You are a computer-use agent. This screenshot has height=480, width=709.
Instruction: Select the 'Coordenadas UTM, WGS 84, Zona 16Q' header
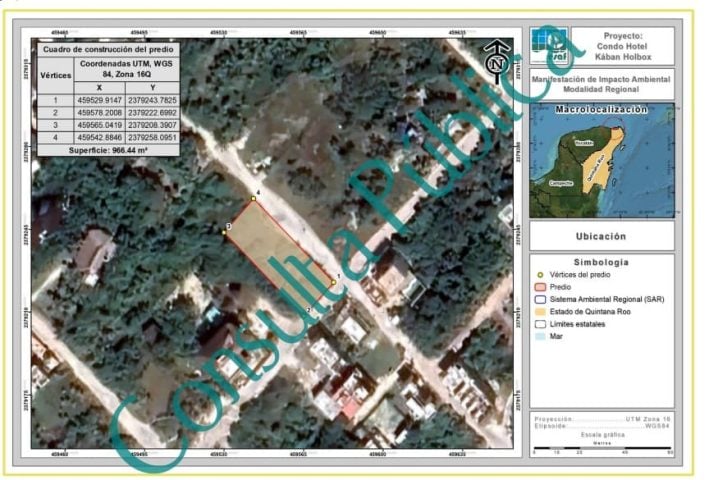pos(126,69)
